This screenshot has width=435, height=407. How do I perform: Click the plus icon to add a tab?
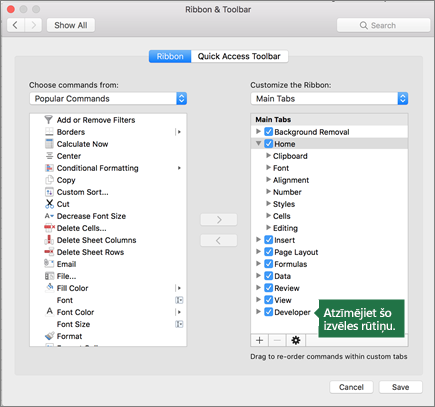260,340
